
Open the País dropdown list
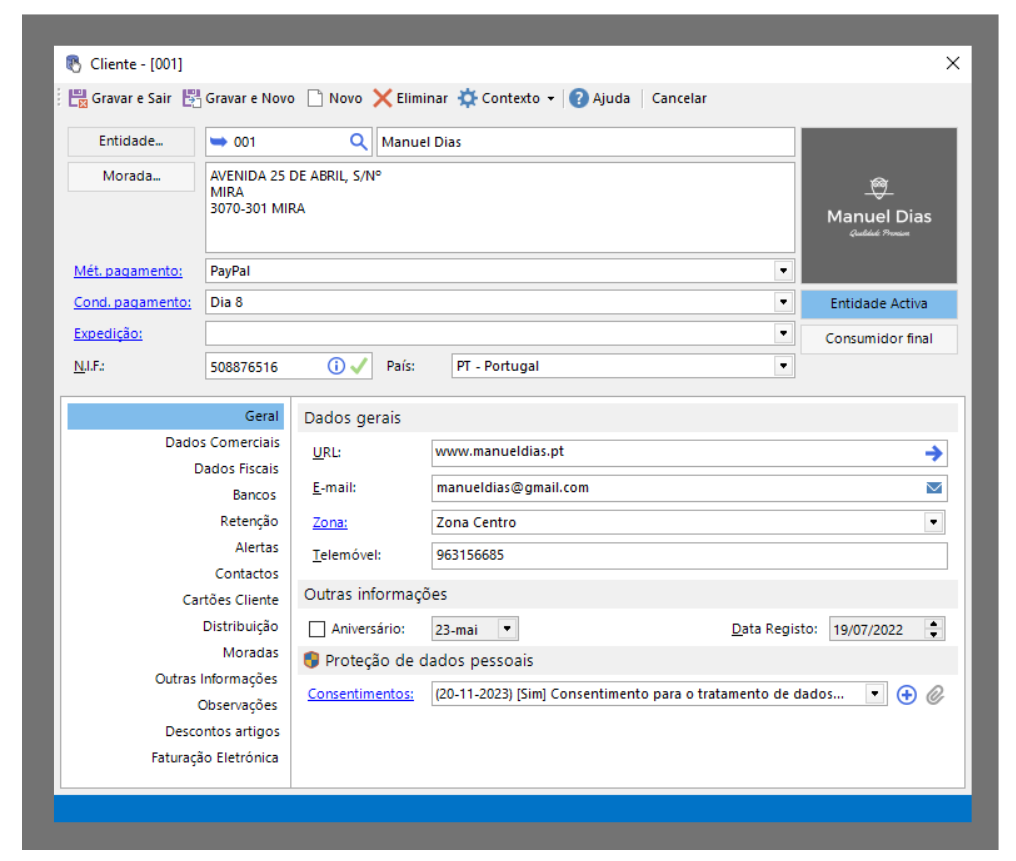click(x=782, y=366)
